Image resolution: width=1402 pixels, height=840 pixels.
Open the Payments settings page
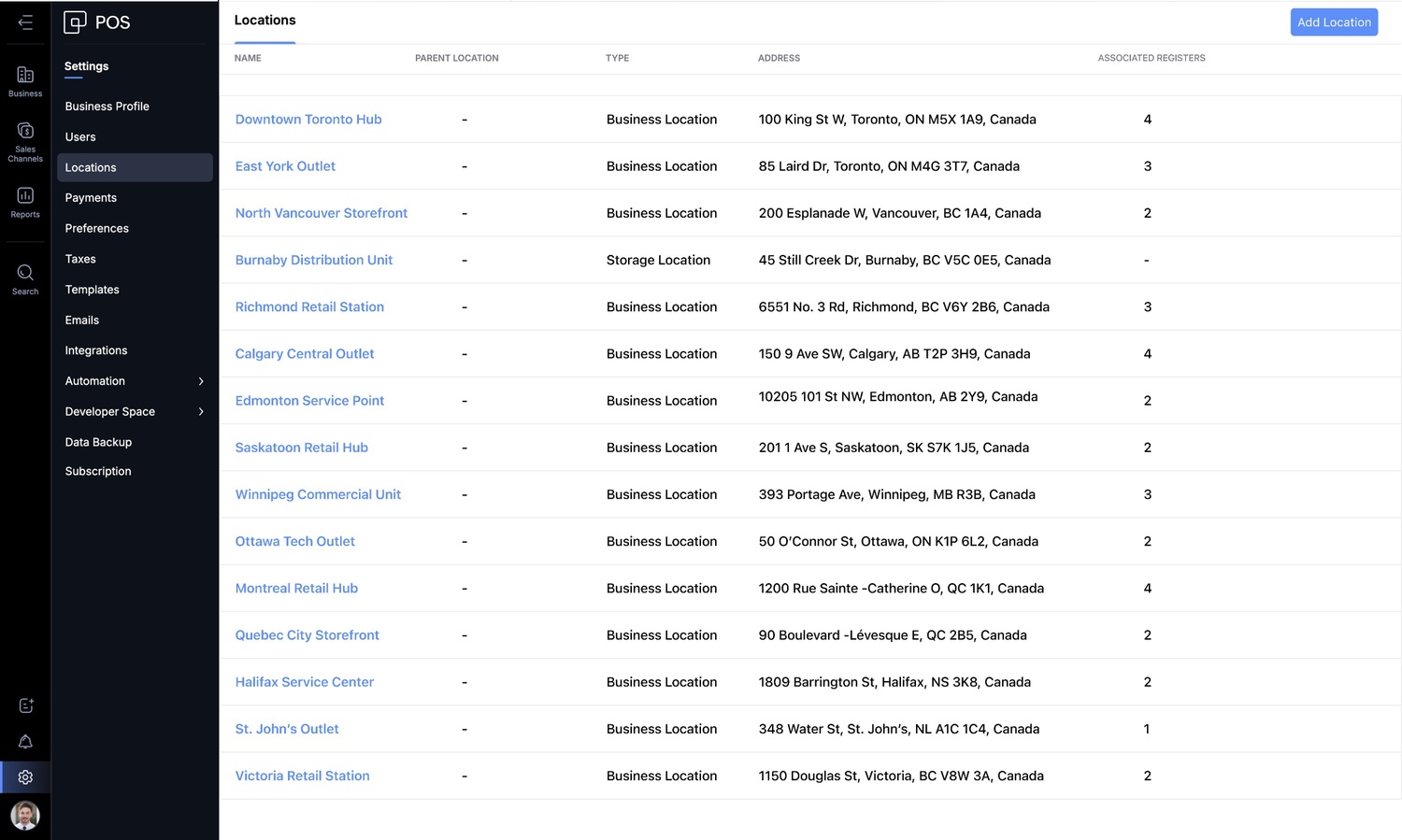pos(91,198)
